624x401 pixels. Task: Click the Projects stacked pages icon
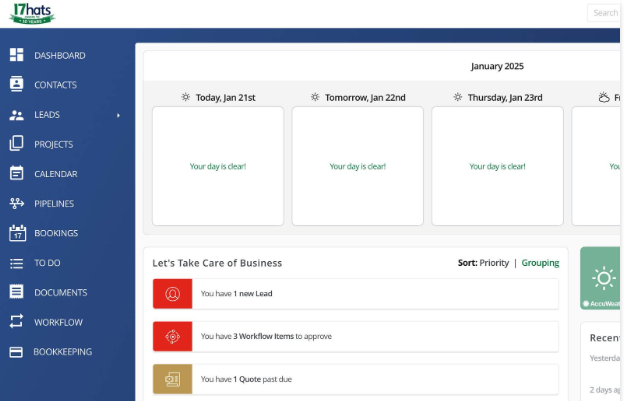pyautogui.click(x=16, y=144)
